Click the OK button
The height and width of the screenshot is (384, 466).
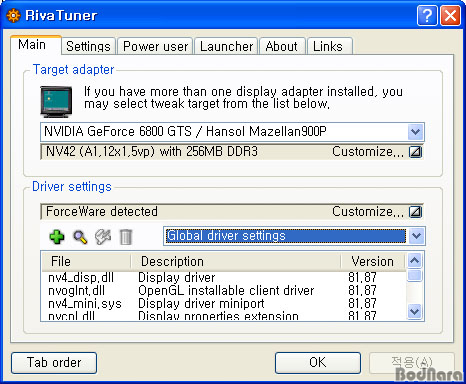318,363
